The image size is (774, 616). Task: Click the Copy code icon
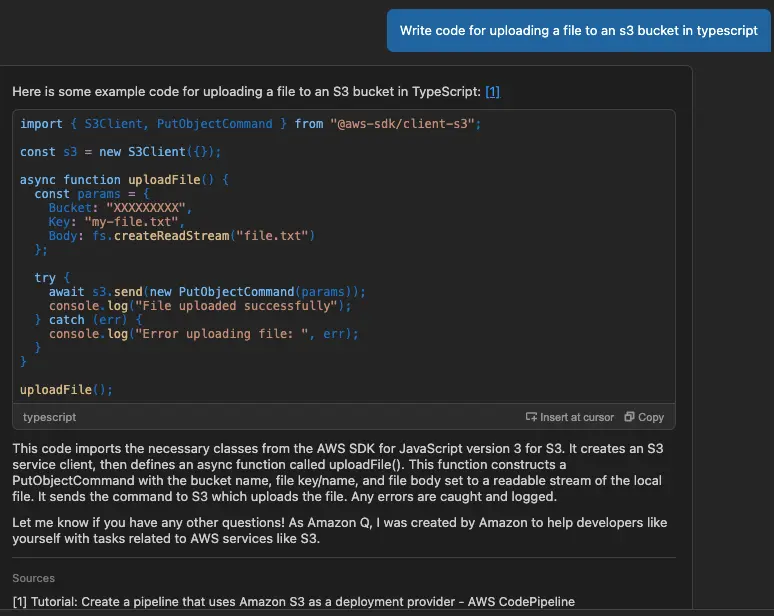tap(630, 417)
